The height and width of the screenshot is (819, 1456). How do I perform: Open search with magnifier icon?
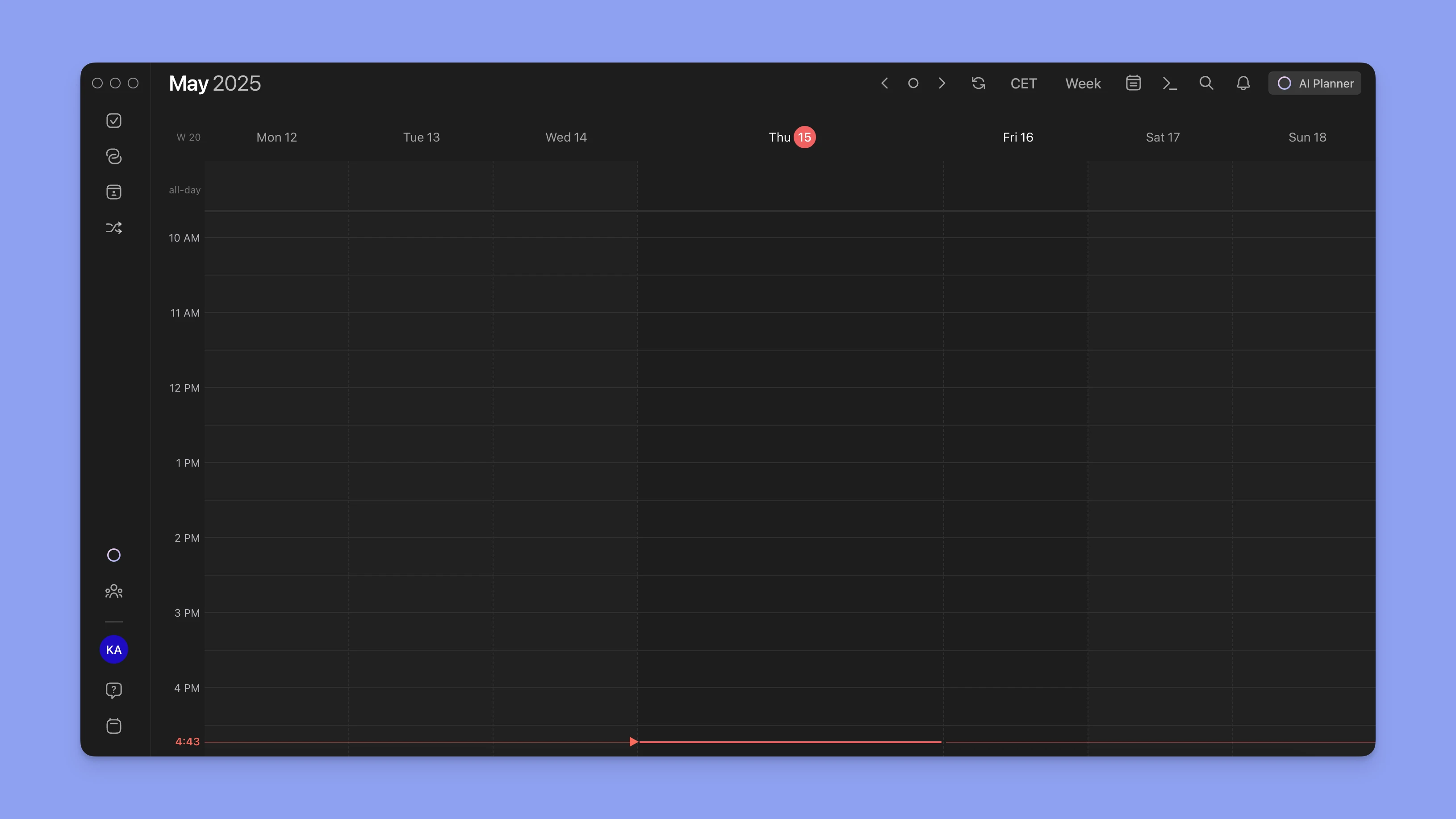coord(1206,83)
